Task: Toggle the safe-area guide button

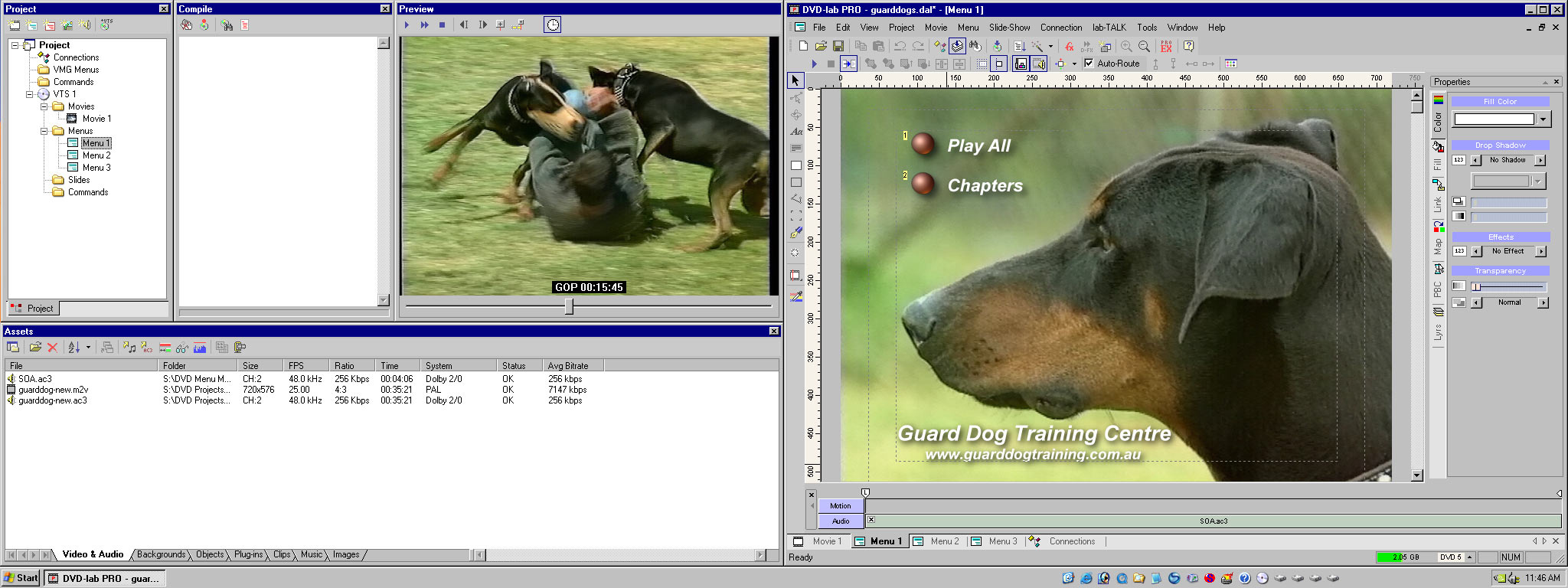Action: 999,64
